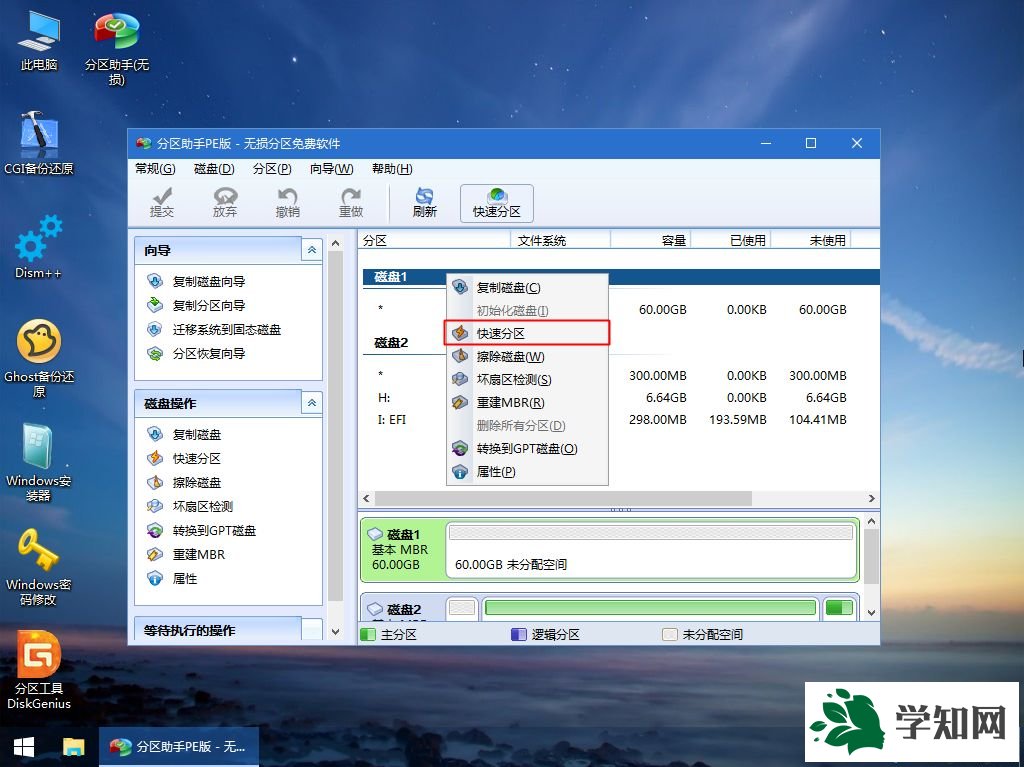Refresh the disk list via 刷新 icon
The width and height of the screenshot is (1024, 767).
423,202
